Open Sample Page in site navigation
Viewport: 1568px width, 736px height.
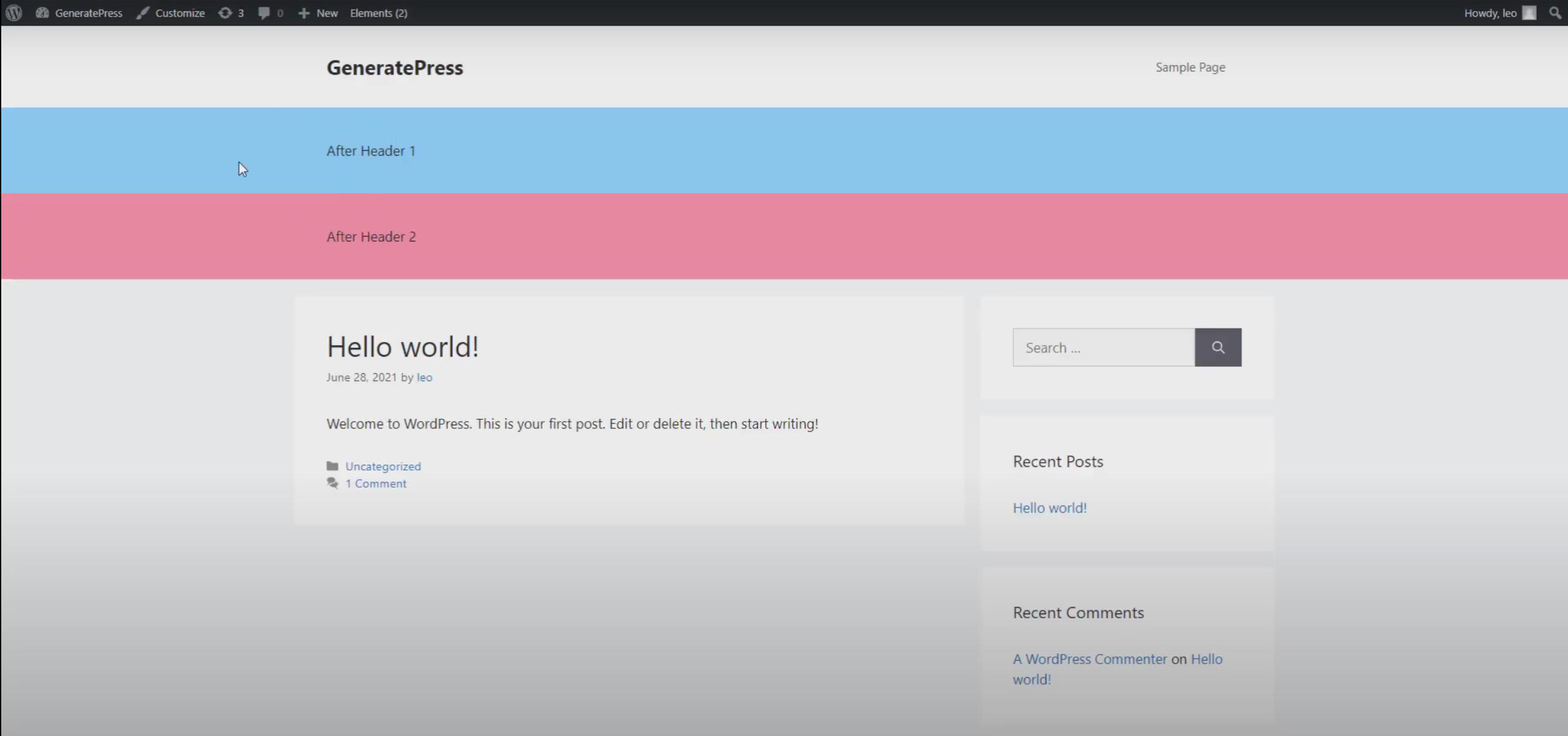pos(1190,67)
